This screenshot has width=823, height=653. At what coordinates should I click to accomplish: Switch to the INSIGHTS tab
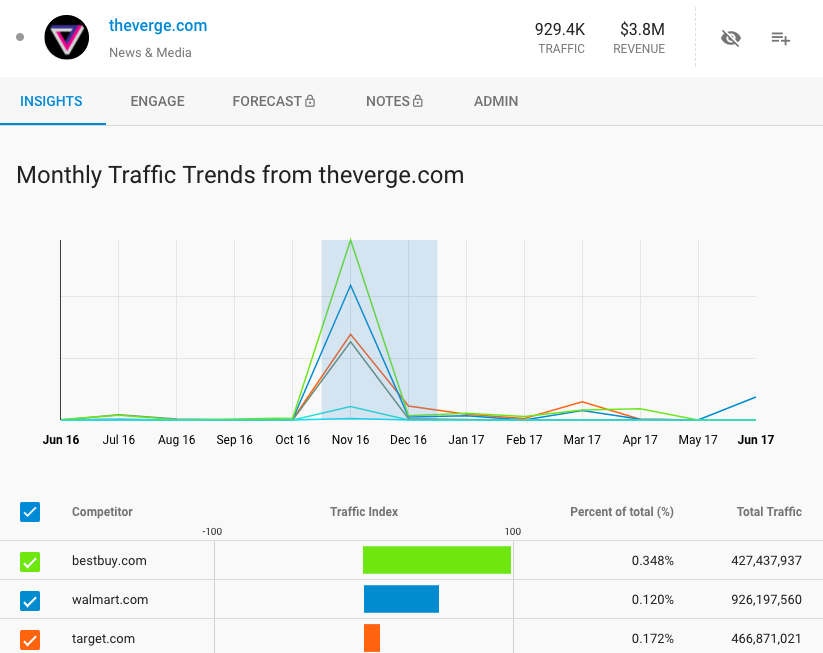(51, 101)
